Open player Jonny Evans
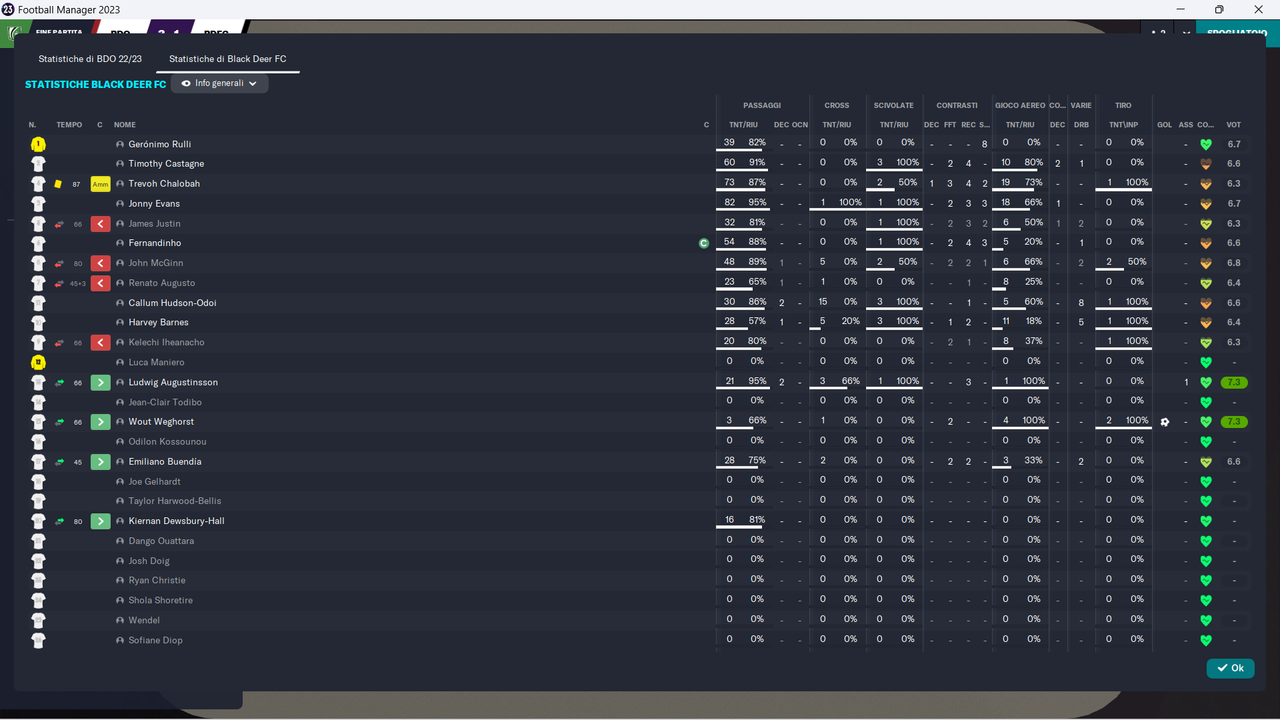Viewport: 1280px width, 720px height. click(x=154, y=204)
